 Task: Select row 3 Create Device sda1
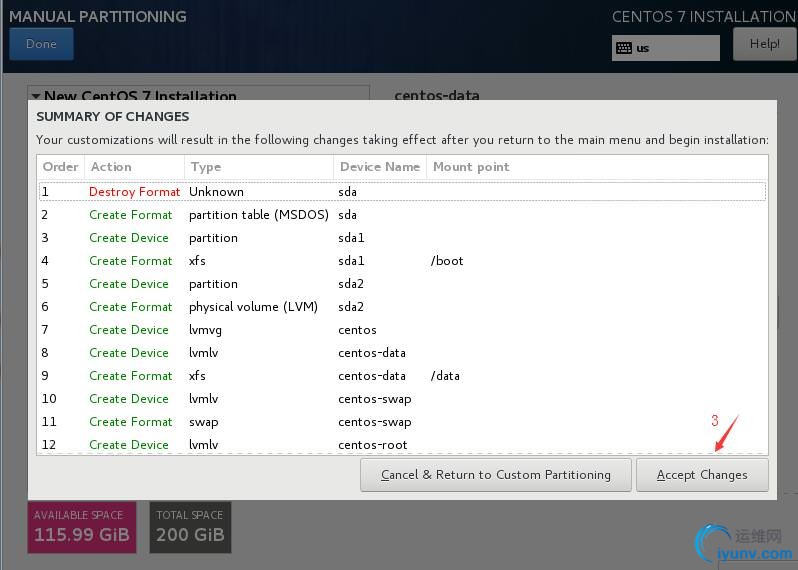point(402,238)
